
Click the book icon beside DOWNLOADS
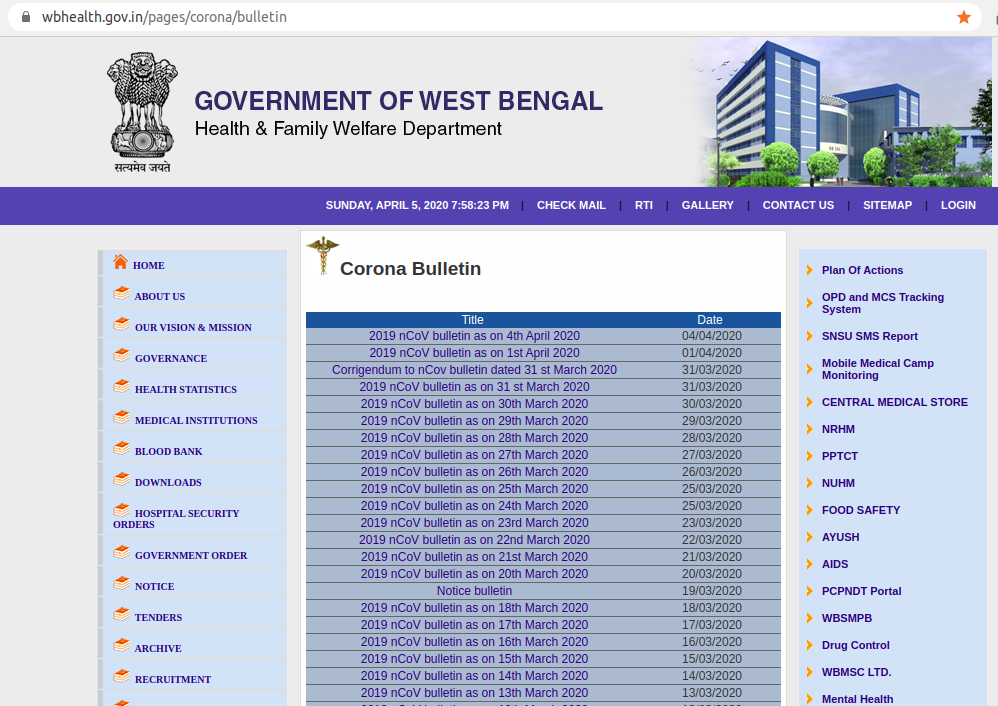coord(122,479)
